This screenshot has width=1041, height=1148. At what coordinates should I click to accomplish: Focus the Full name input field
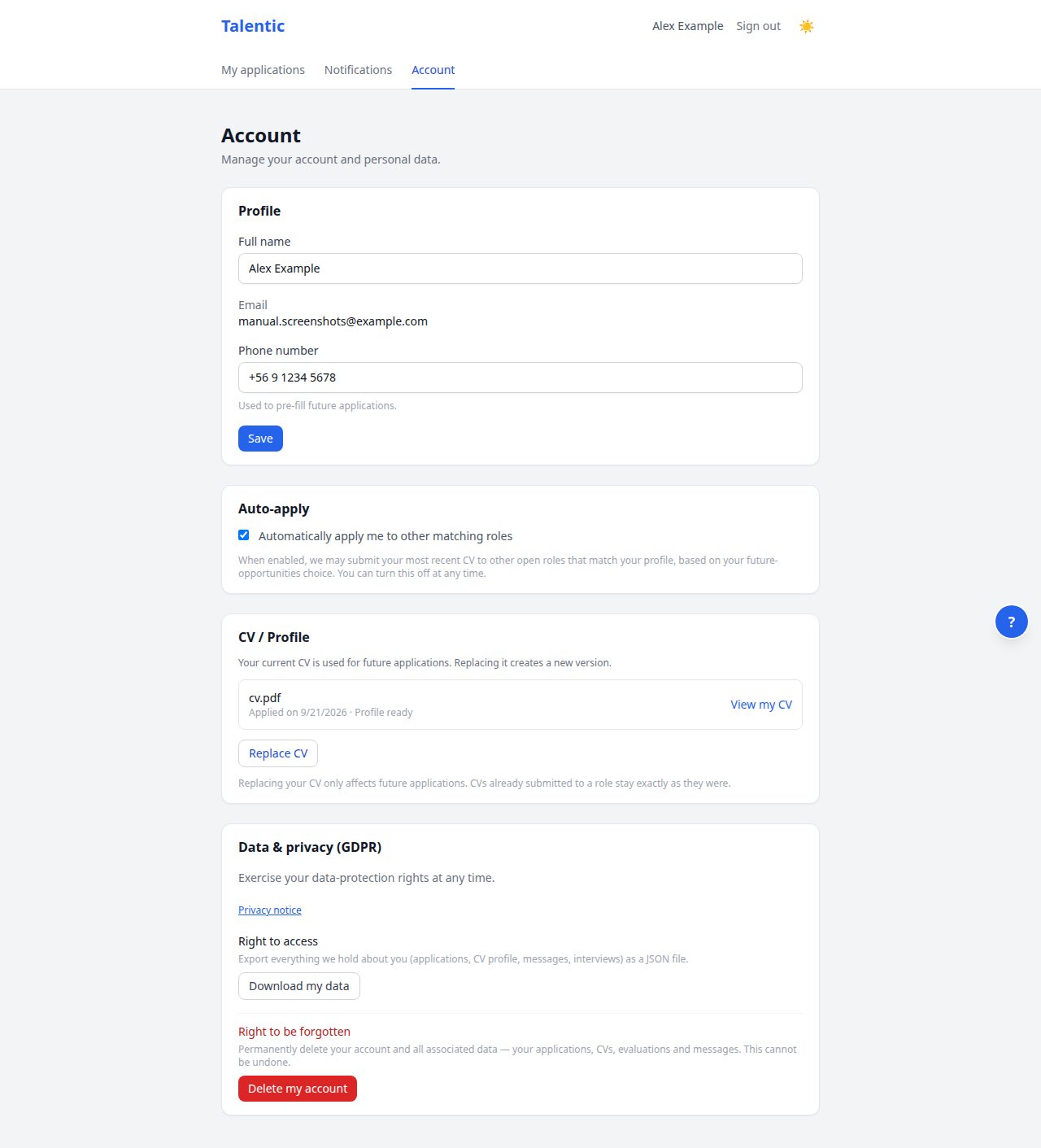pos(520,268)
